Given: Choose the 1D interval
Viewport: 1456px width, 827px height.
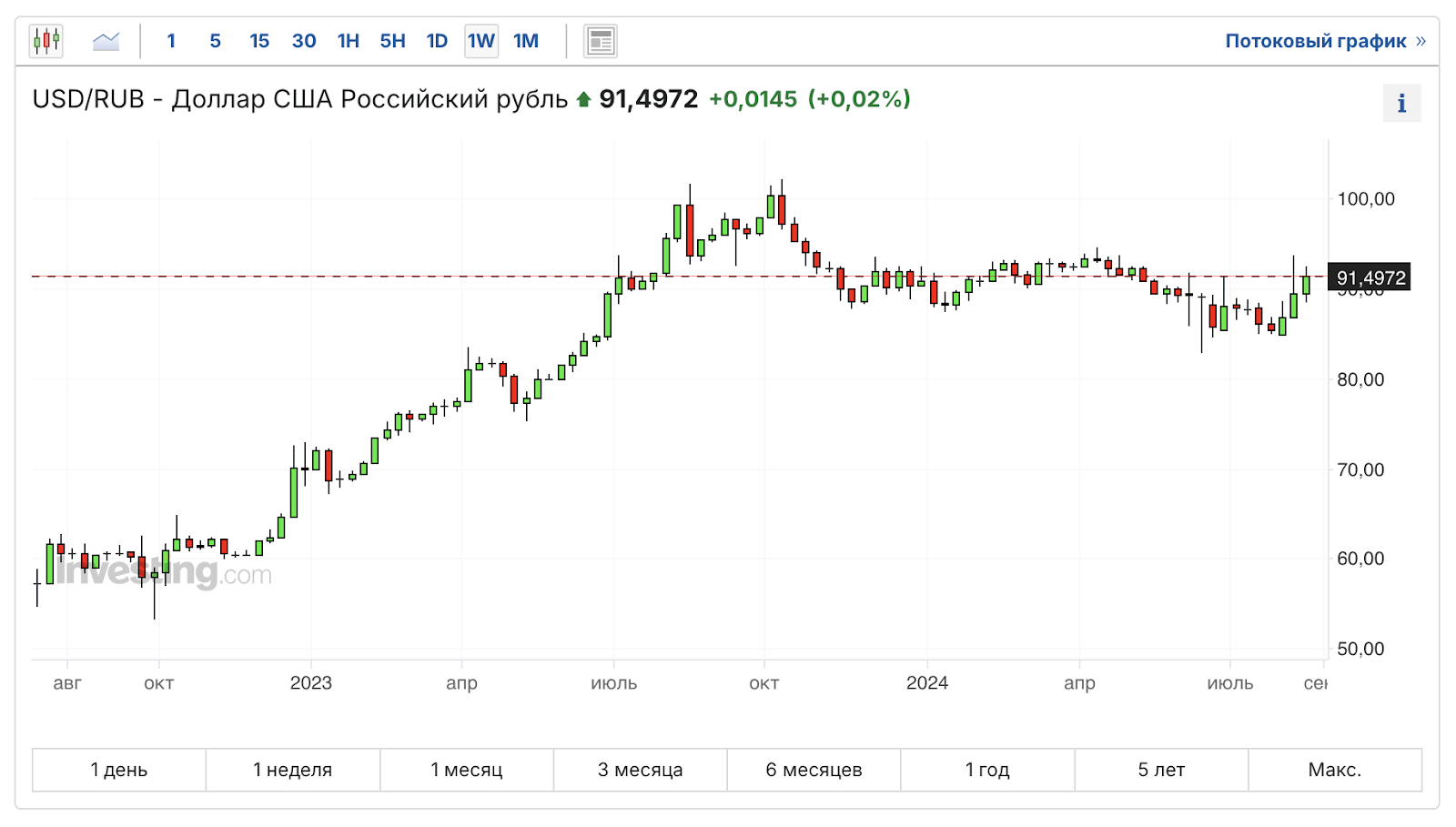Looking at the screenshot, I should [x=438, y=41].
